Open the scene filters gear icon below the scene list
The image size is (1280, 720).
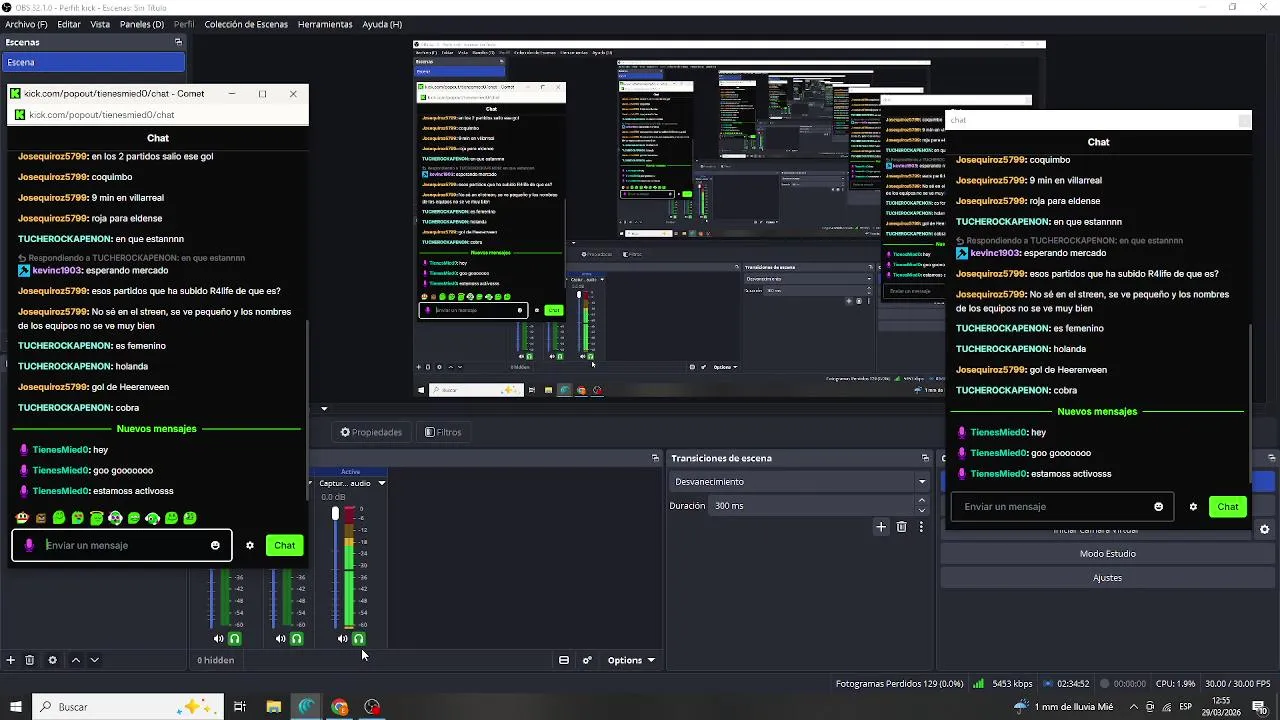point(52,660)
